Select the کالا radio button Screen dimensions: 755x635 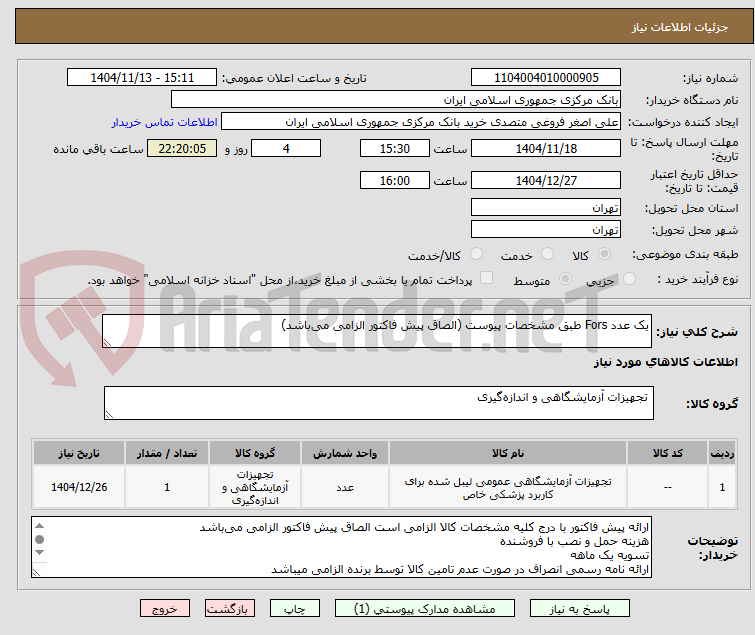pos(604,254)
